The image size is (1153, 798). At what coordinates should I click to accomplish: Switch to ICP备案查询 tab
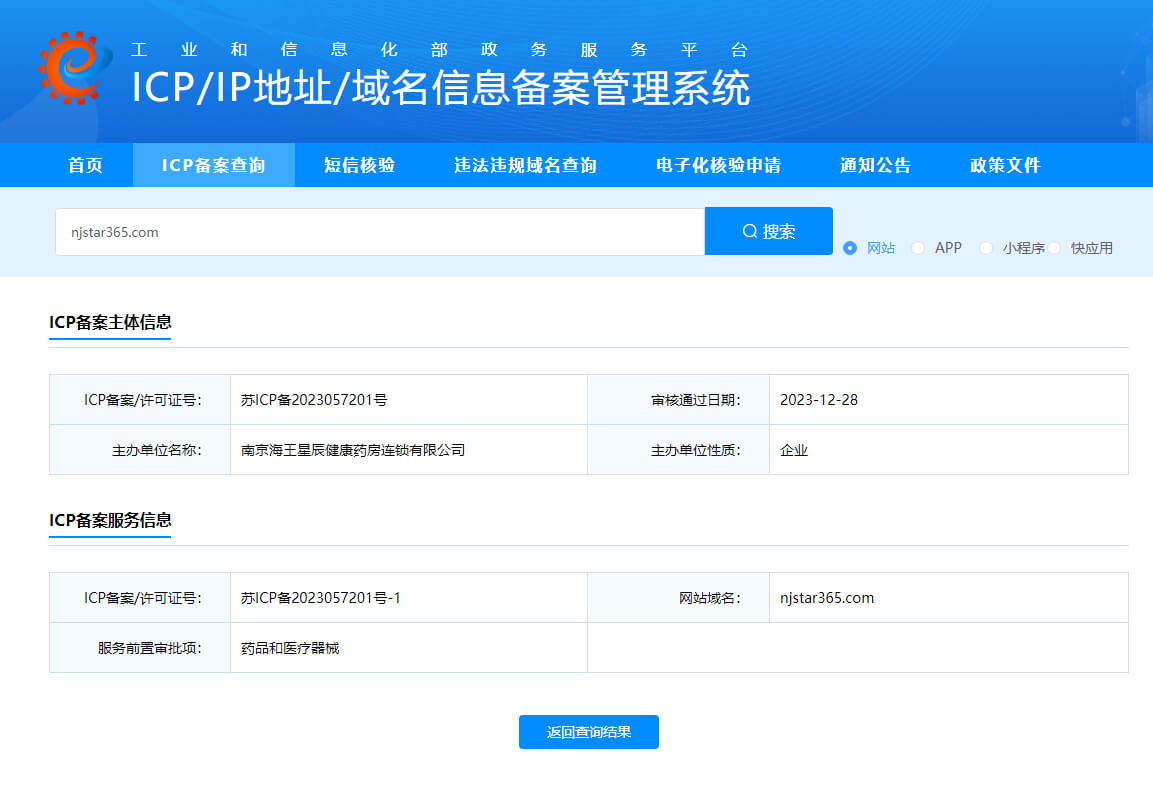214,165
